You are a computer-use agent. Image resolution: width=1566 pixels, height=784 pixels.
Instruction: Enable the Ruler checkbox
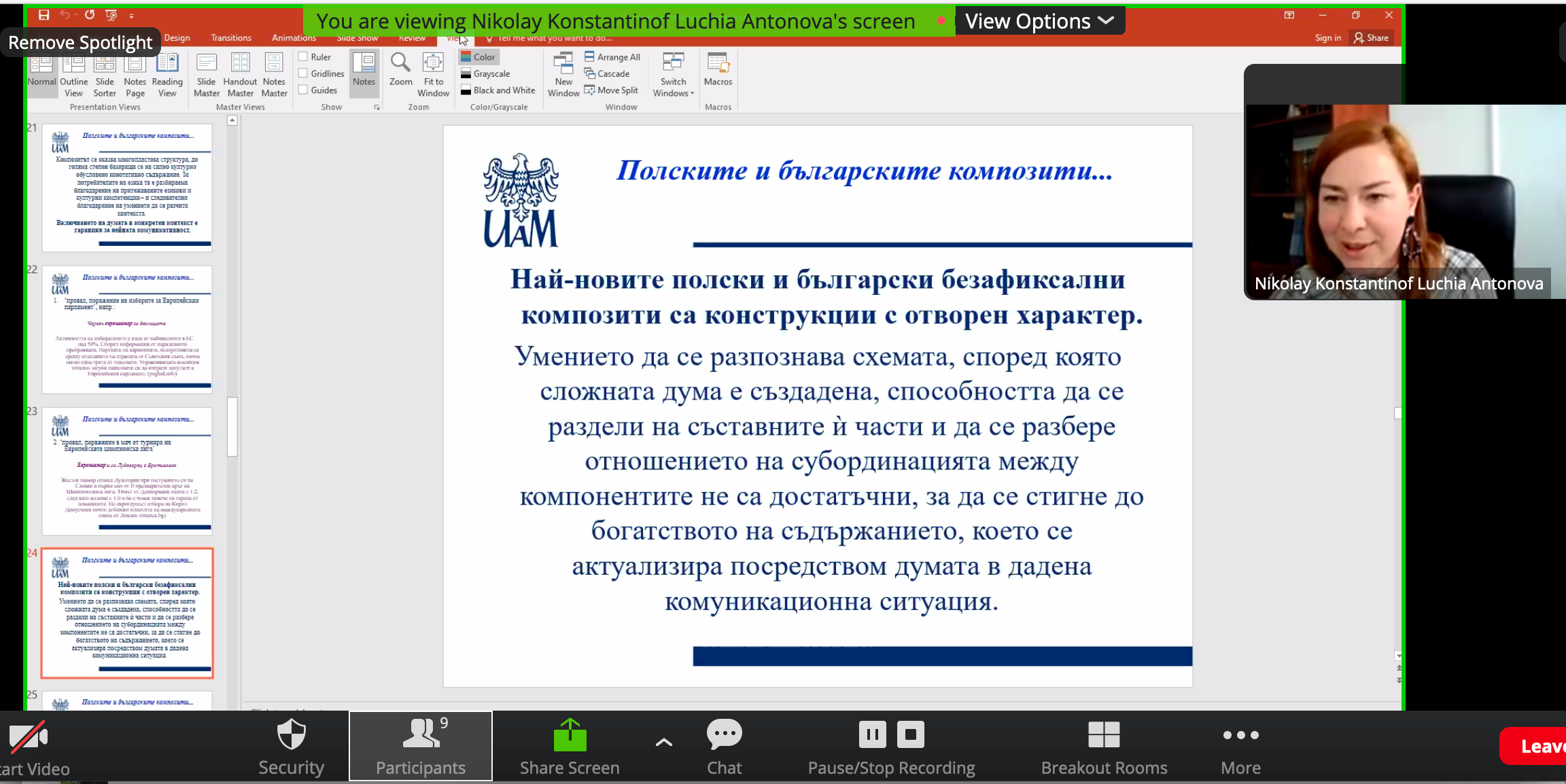(x=304, y=57)
